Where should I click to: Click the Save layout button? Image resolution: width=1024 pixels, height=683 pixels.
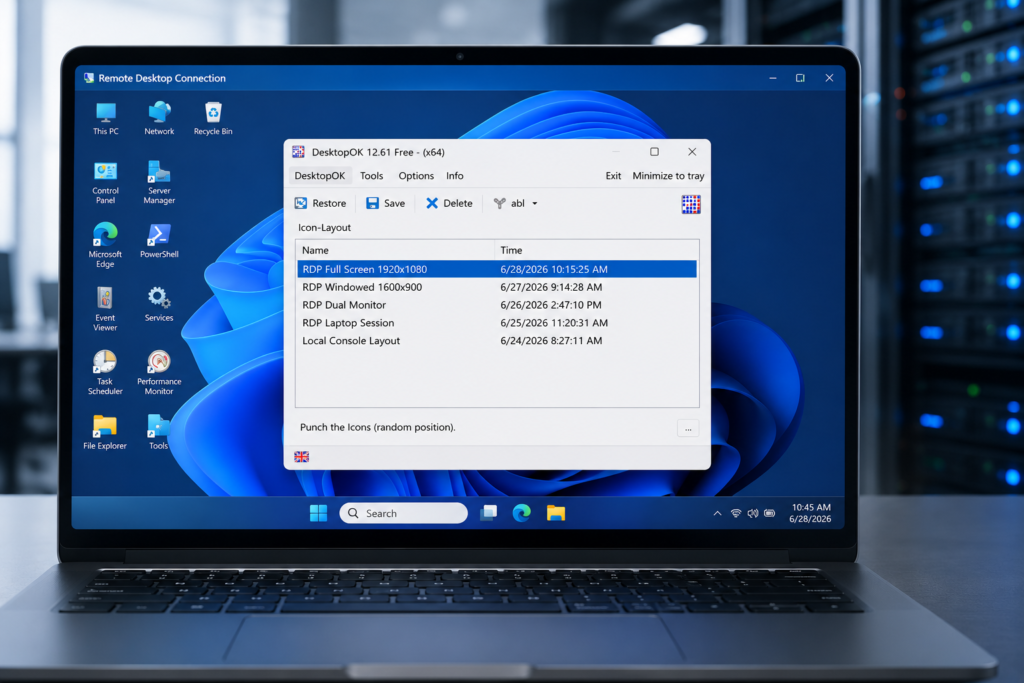[385, 204]
